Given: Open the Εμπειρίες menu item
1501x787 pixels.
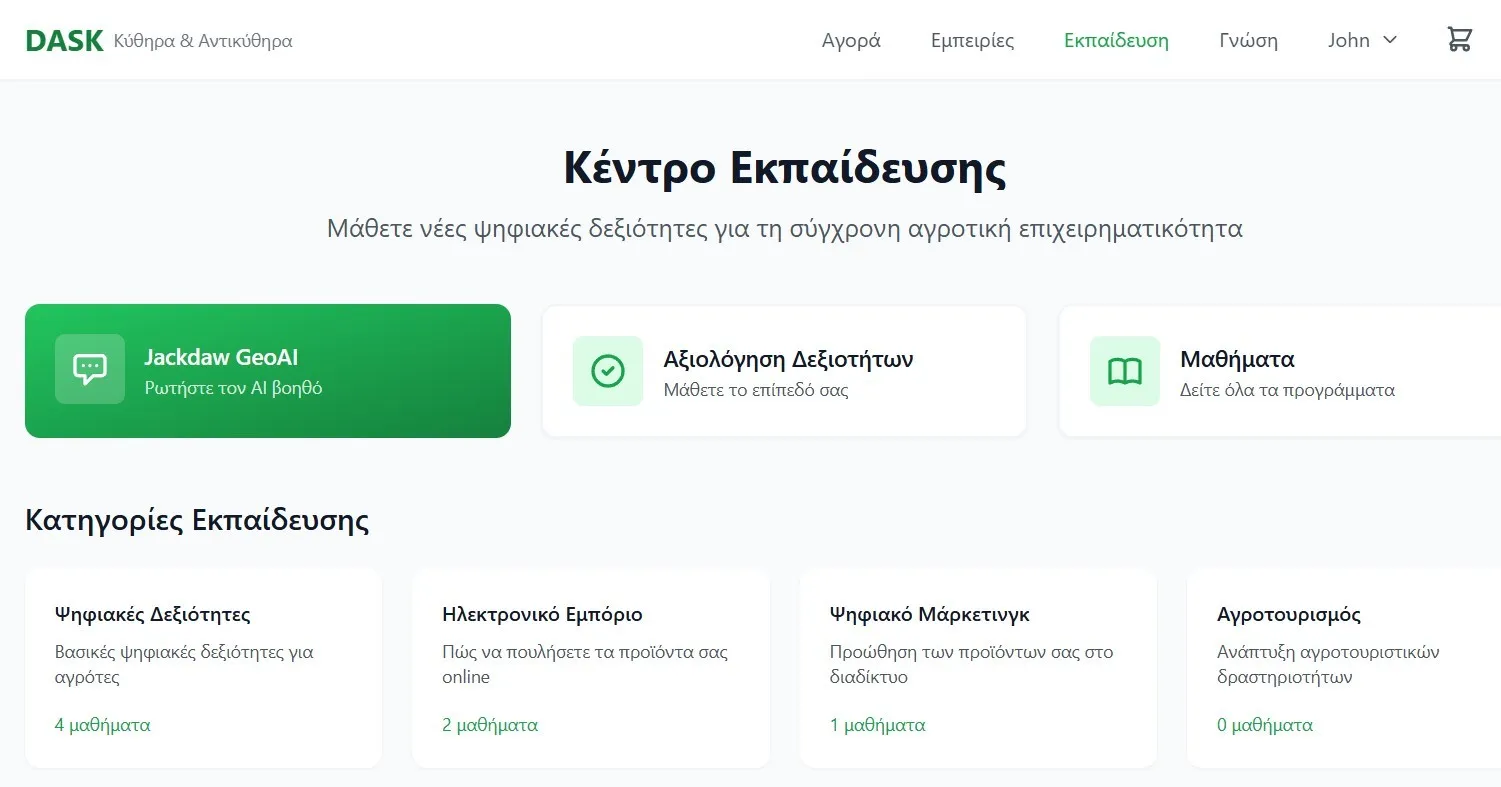Looking at the screenshot, I should [x=972, y=41].
